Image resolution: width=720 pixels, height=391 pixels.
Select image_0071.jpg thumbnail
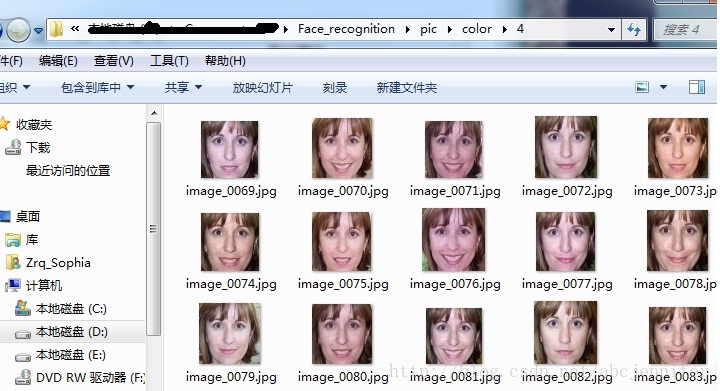coord(454,149)
